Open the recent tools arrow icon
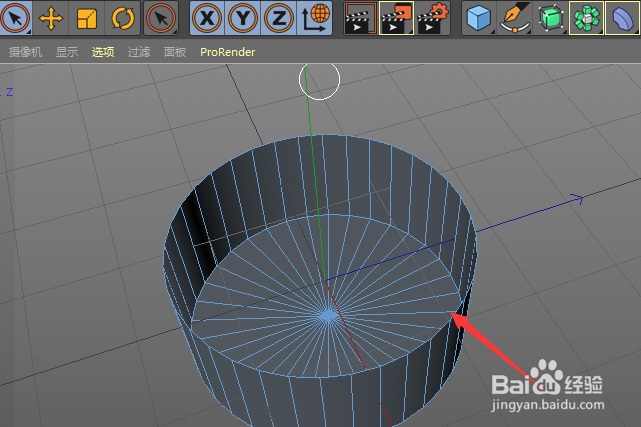This screenshot has width=641, height=427. 161,18
